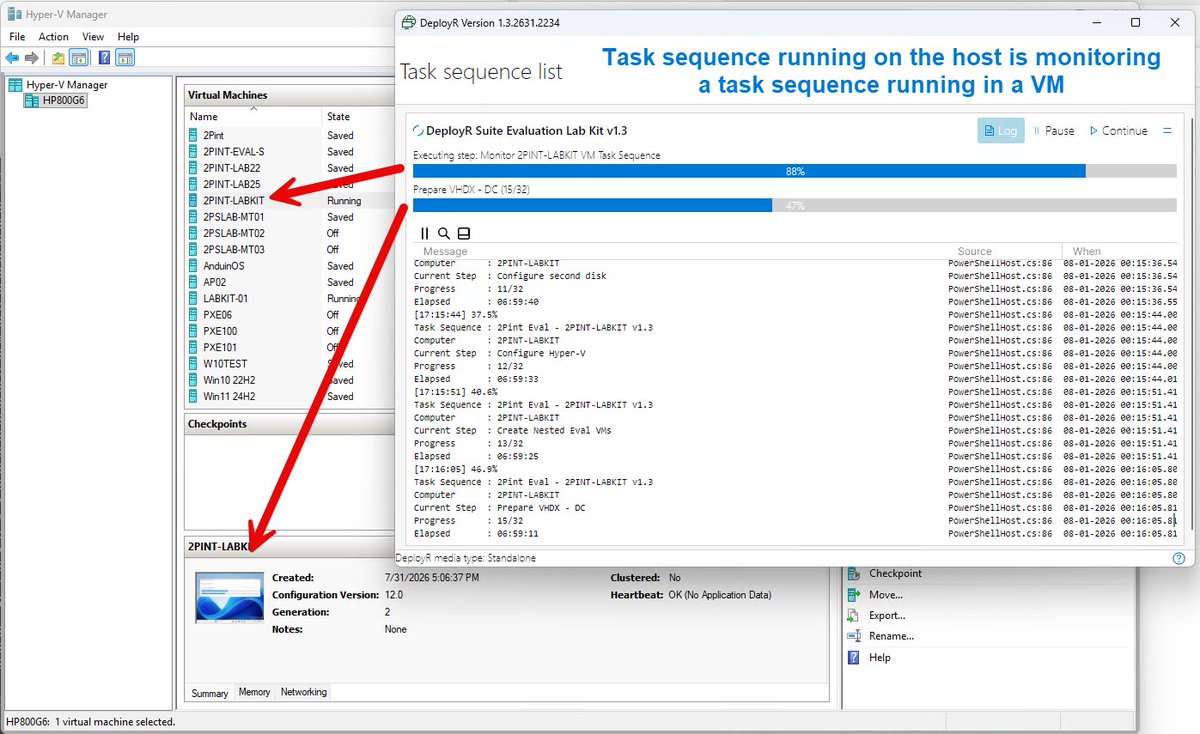Screen dimensions: 1200x734
Task: Click the When log column header
Action: pos(1087,252)
